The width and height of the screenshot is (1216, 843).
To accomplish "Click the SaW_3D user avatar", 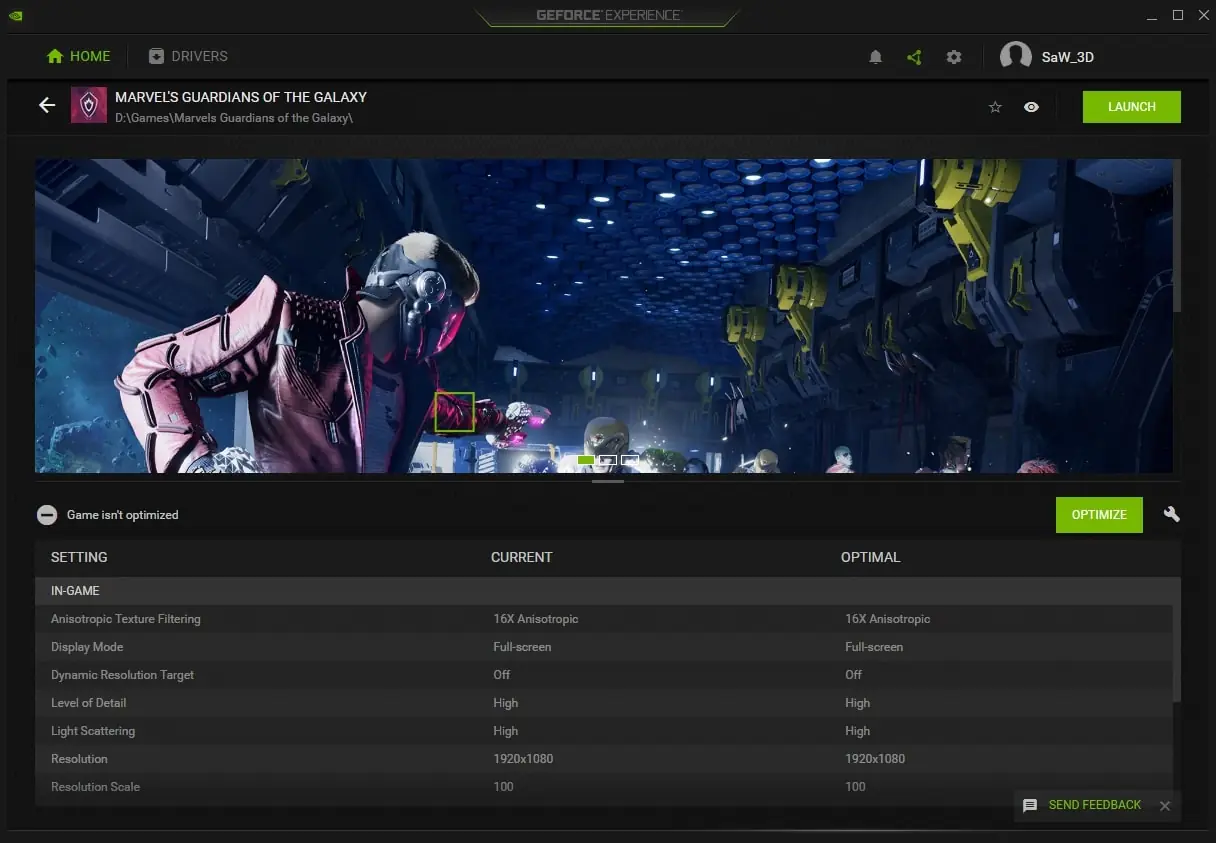I will point(1016,56).
